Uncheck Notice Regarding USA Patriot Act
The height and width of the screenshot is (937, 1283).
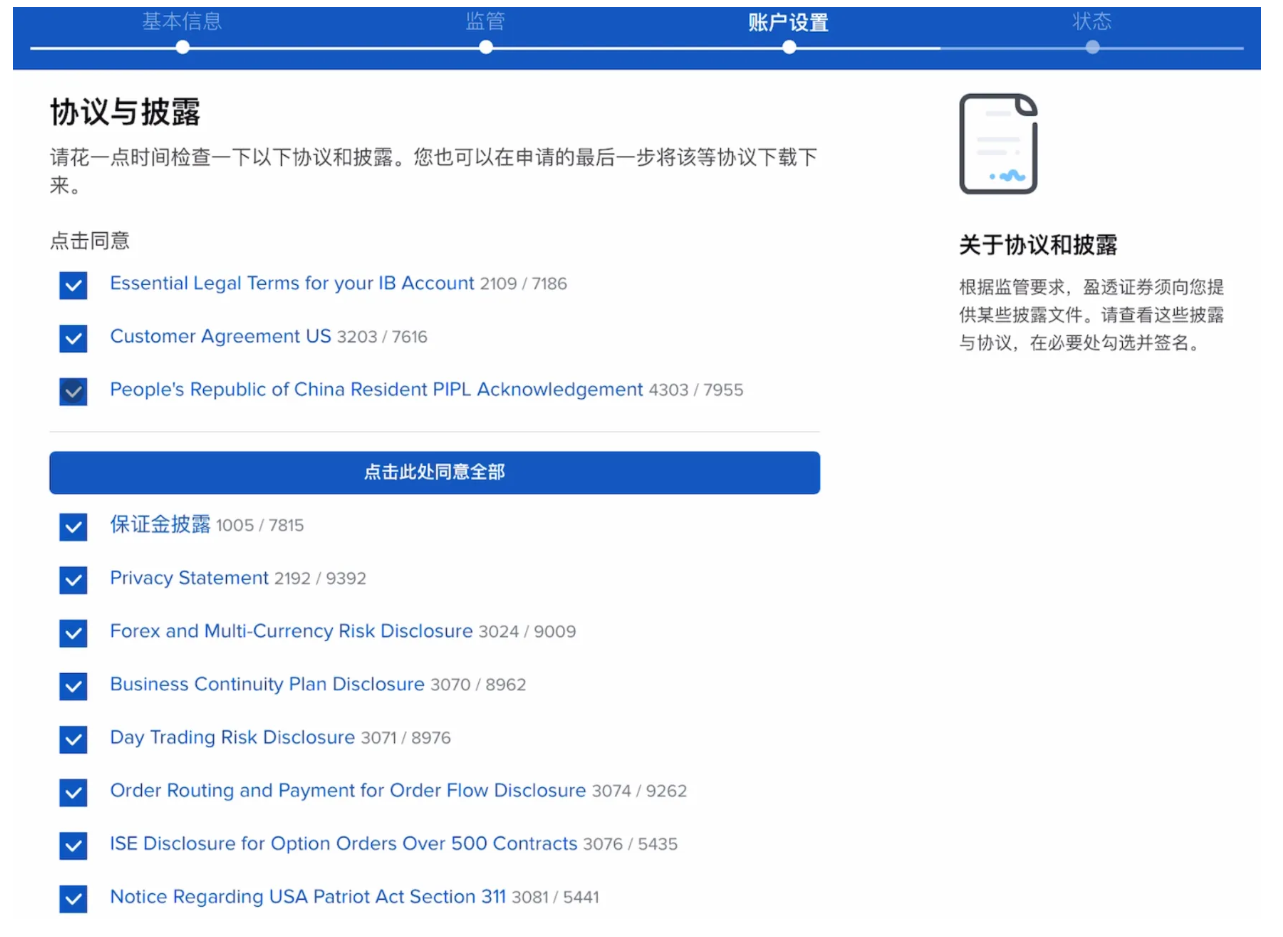tap(73, 899)
